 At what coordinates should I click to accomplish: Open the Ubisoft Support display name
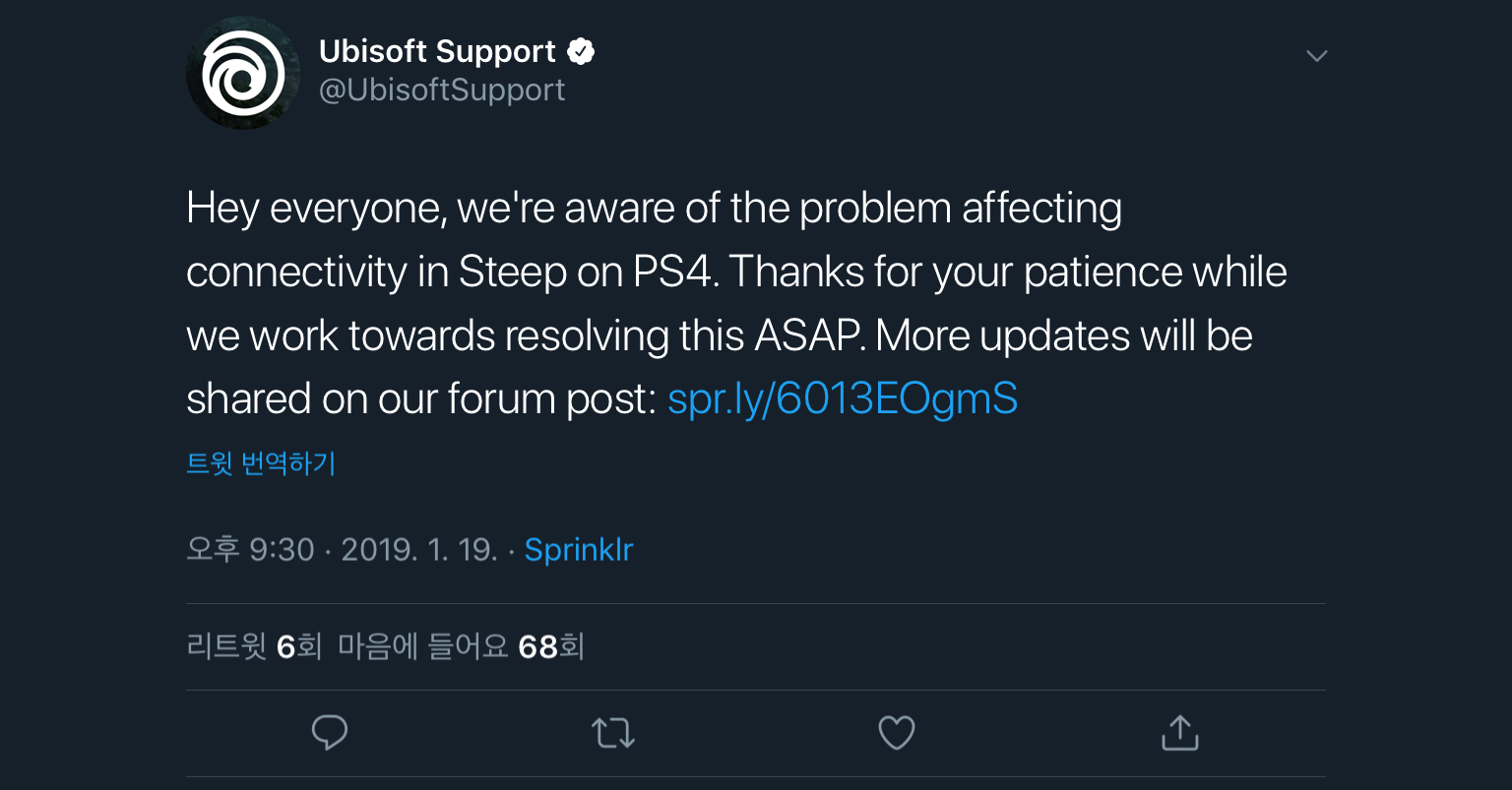[x=437, y=51]
